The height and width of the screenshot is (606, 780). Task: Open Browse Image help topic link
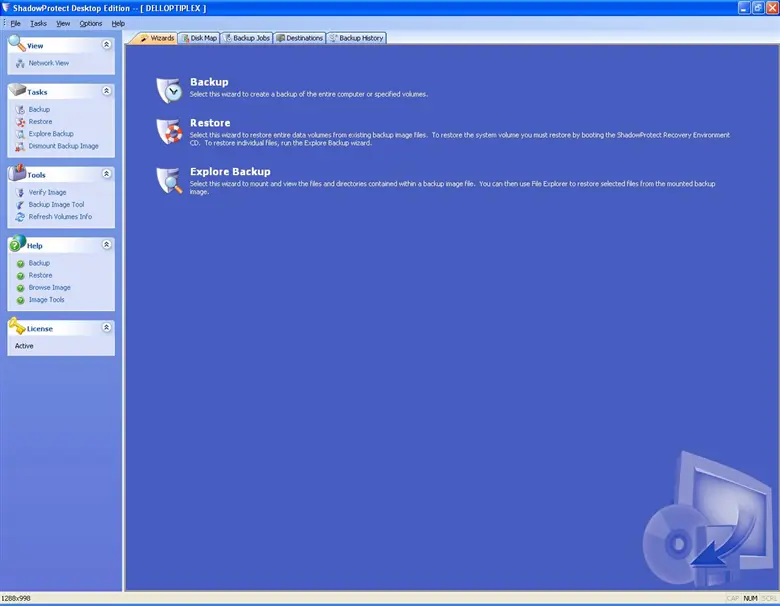pos(50,288)
